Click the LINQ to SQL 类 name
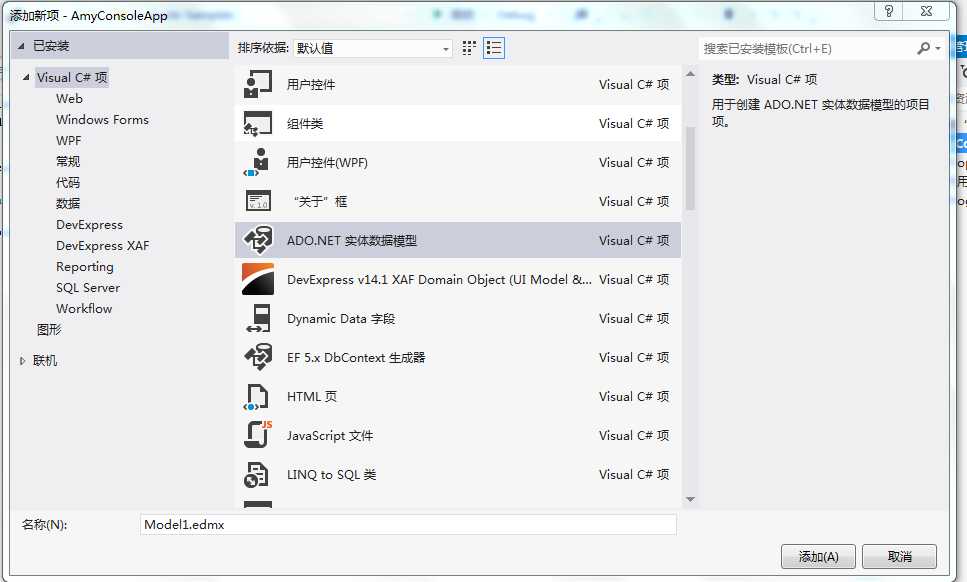Image resolution: width=967 pixels, height=582 pixels. pos(331,475)
